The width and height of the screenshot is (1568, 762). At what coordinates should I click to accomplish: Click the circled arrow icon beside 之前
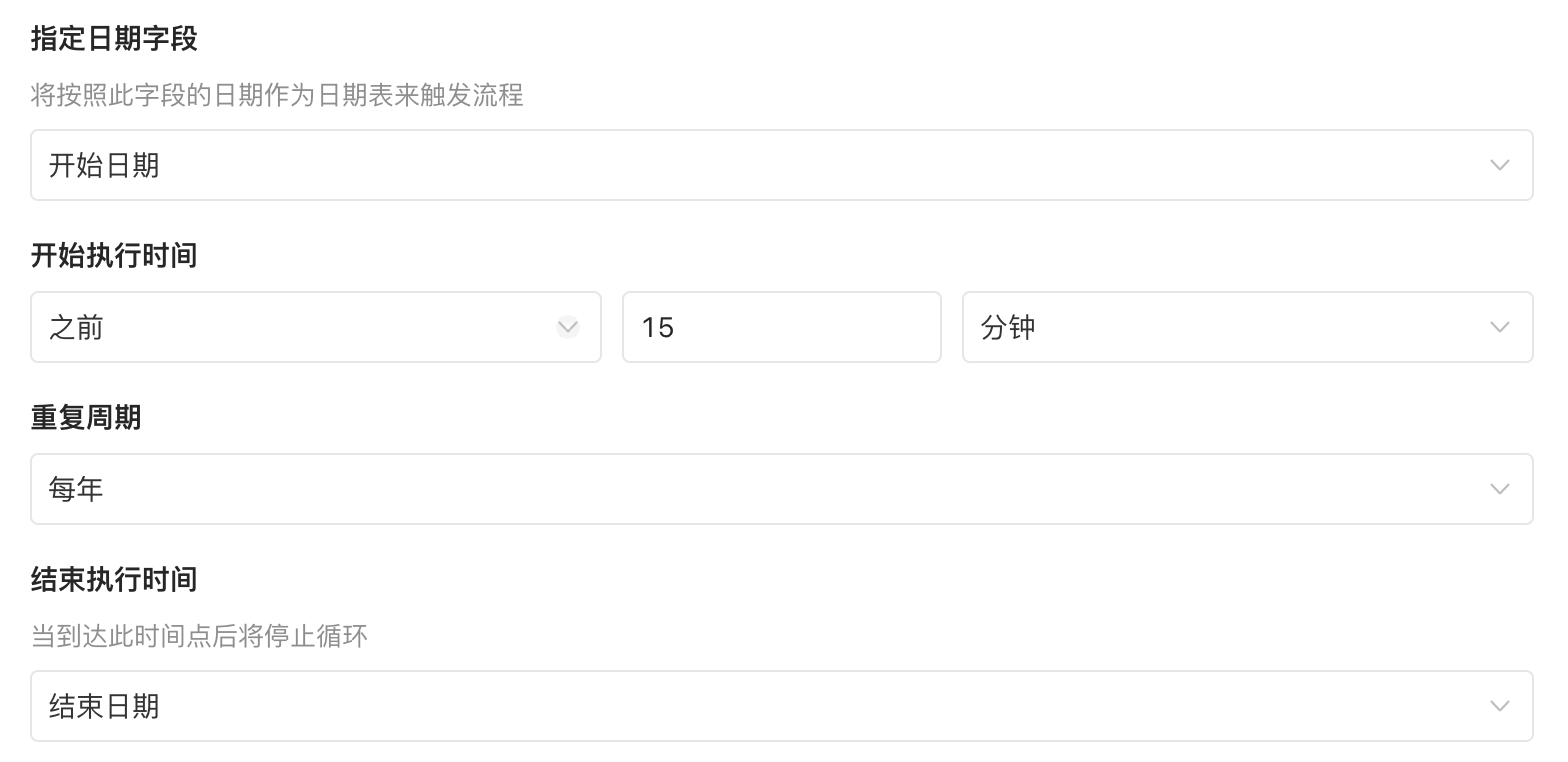568,327
